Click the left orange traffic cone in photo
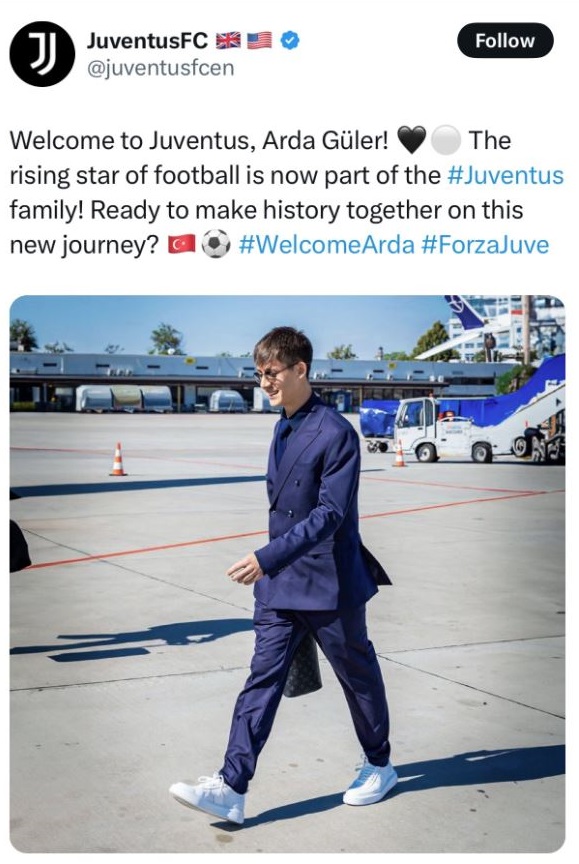Image resolution: width=579 pixels, height=864 pixels. click(x=117, y=459)
